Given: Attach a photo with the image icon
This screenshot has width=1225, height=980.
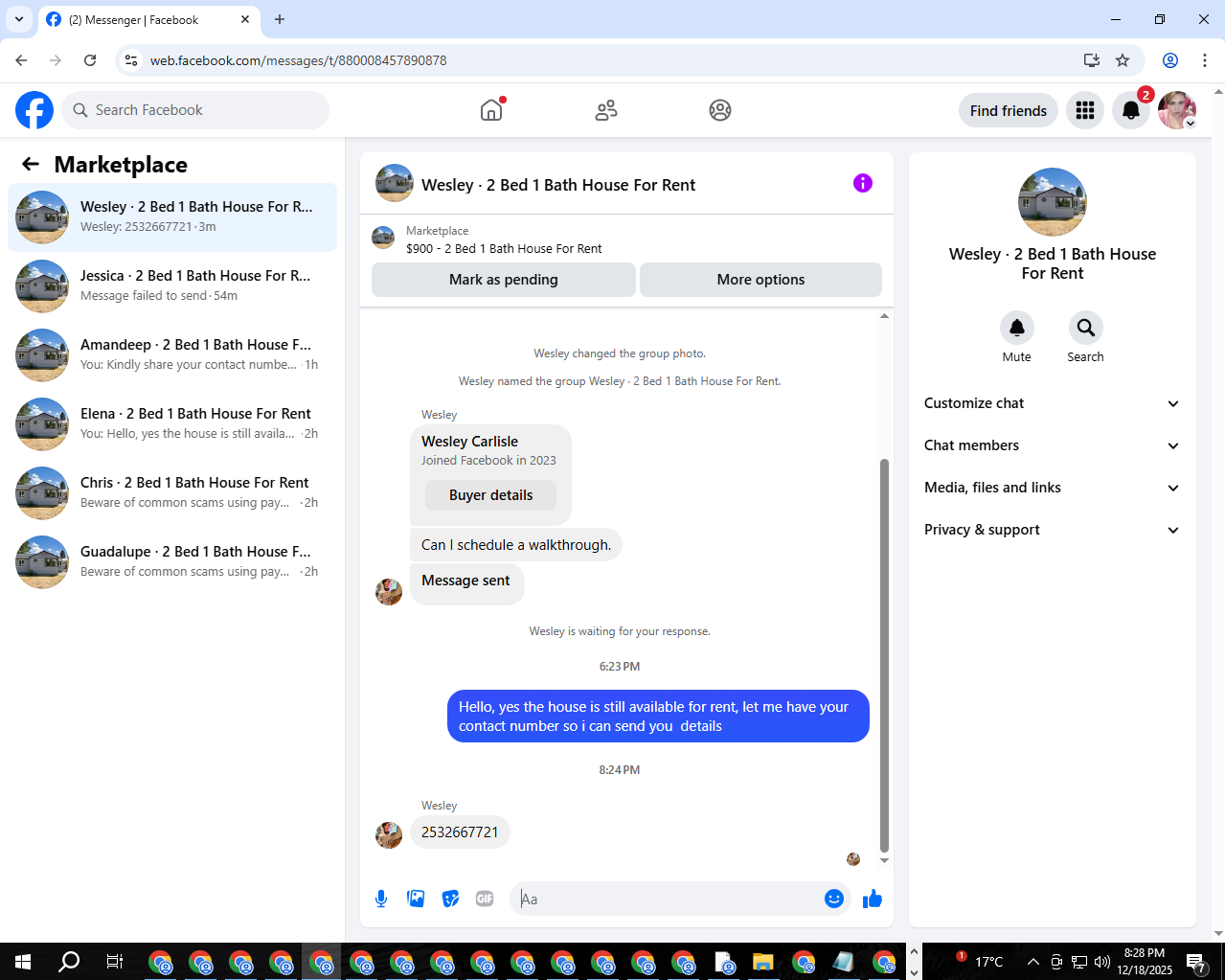Looking at the screenshot, I should (416, 899).
